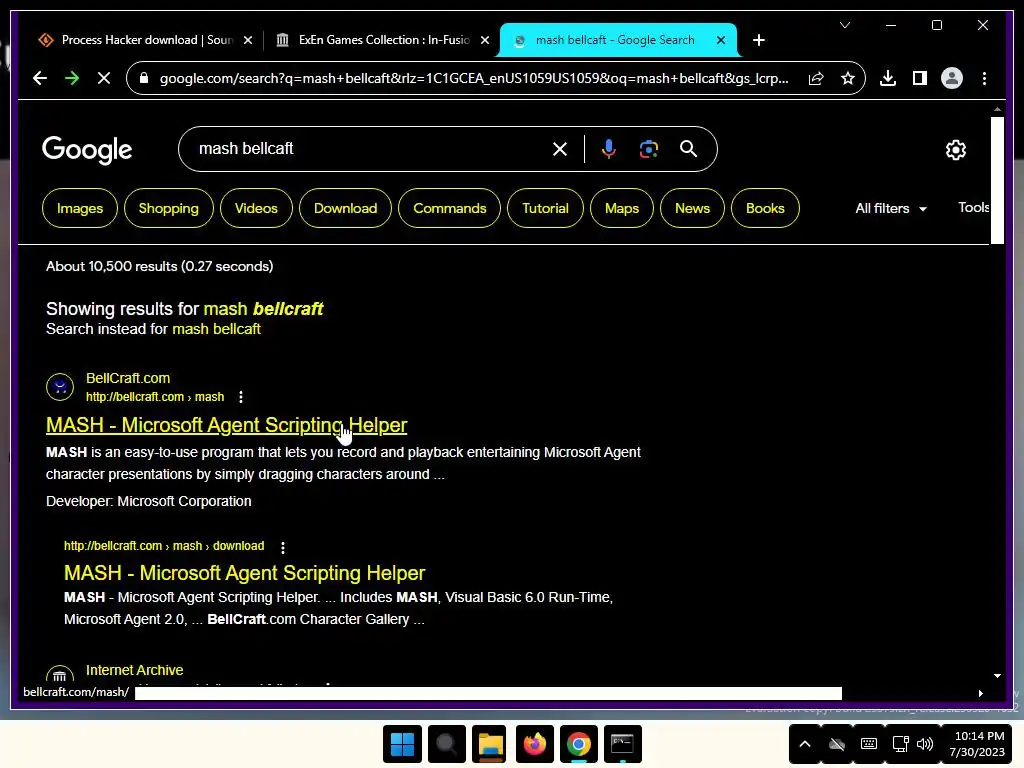Screen dimensions: 1024x768
Task: Click the vertical page scrollbar thumb
Action: pos(997,180)
